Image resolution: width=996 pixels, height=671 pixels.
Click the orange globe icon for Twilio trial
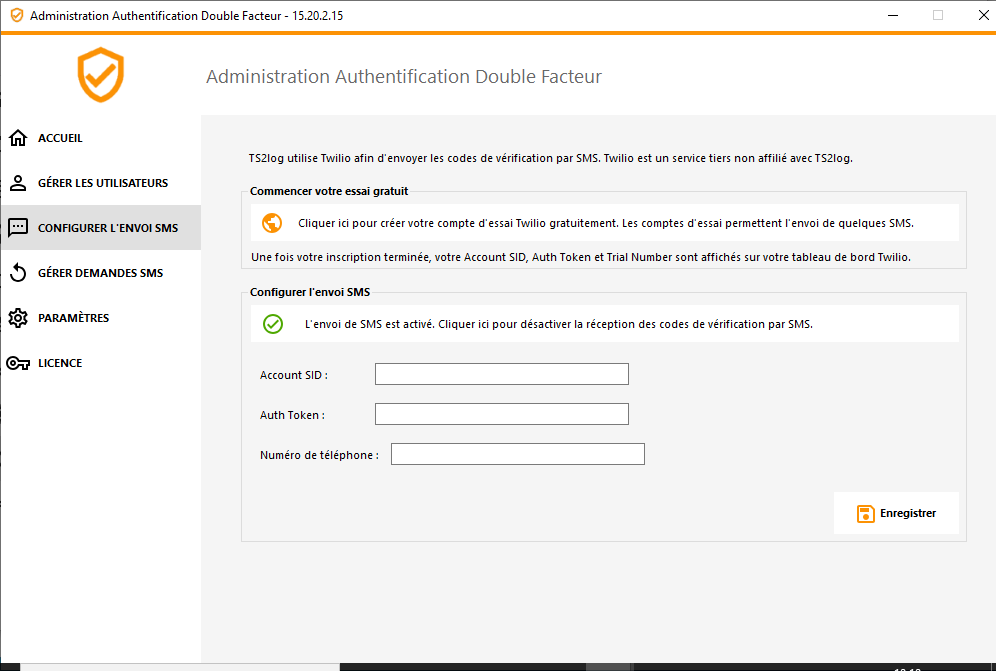point(272,223)
